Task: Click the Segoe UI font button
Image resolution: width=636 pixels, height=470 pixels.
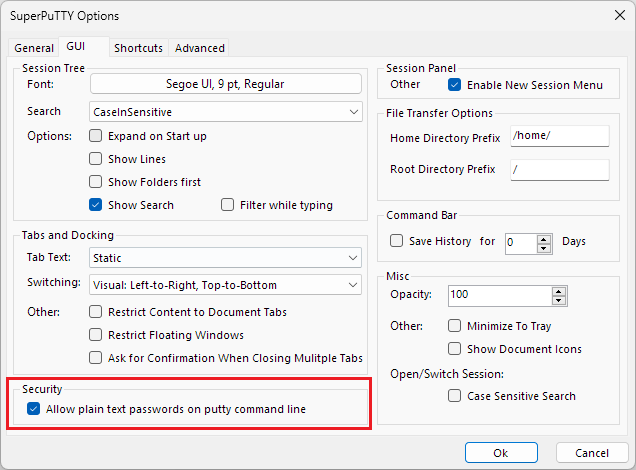Action: [226, 84]
